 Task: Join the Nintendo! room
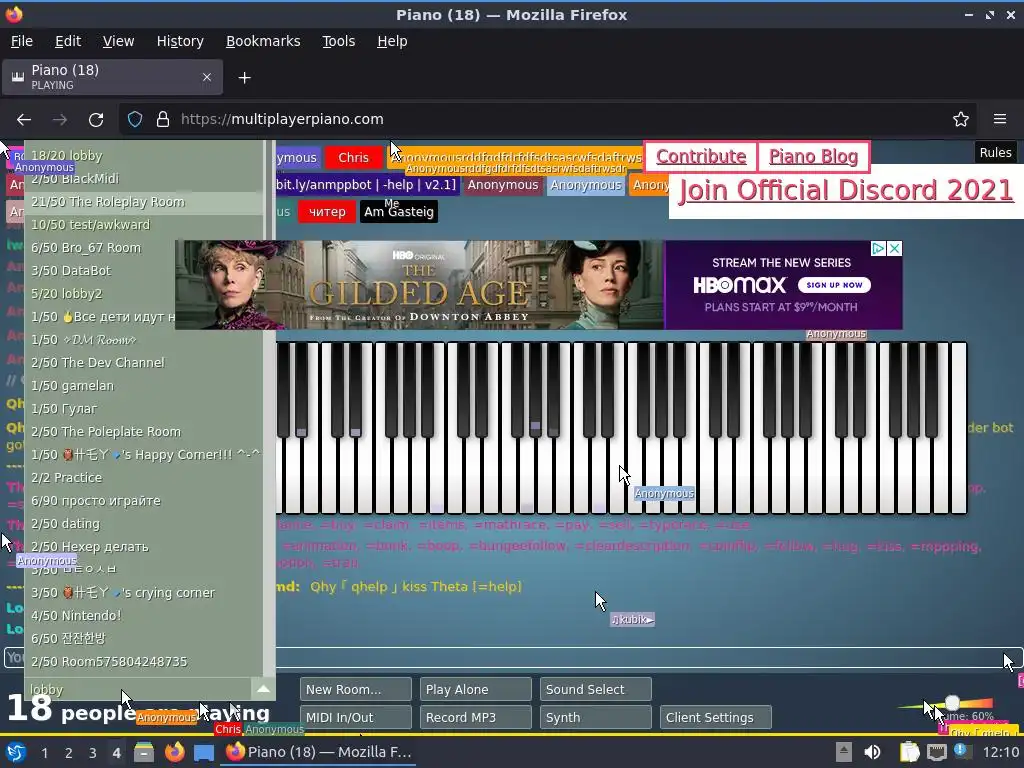coord(144,616)
